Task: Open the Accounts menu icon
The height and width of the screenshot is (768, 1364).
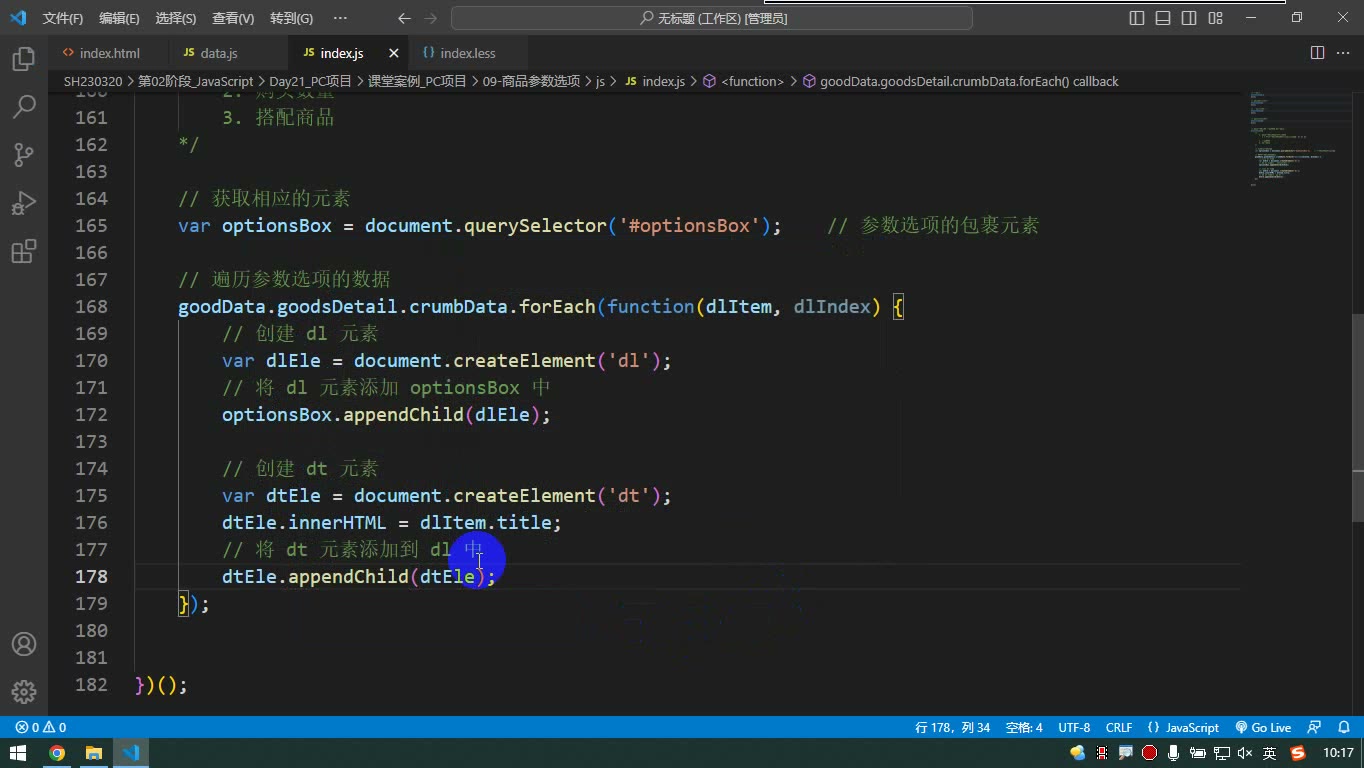Action: point(23,644)
